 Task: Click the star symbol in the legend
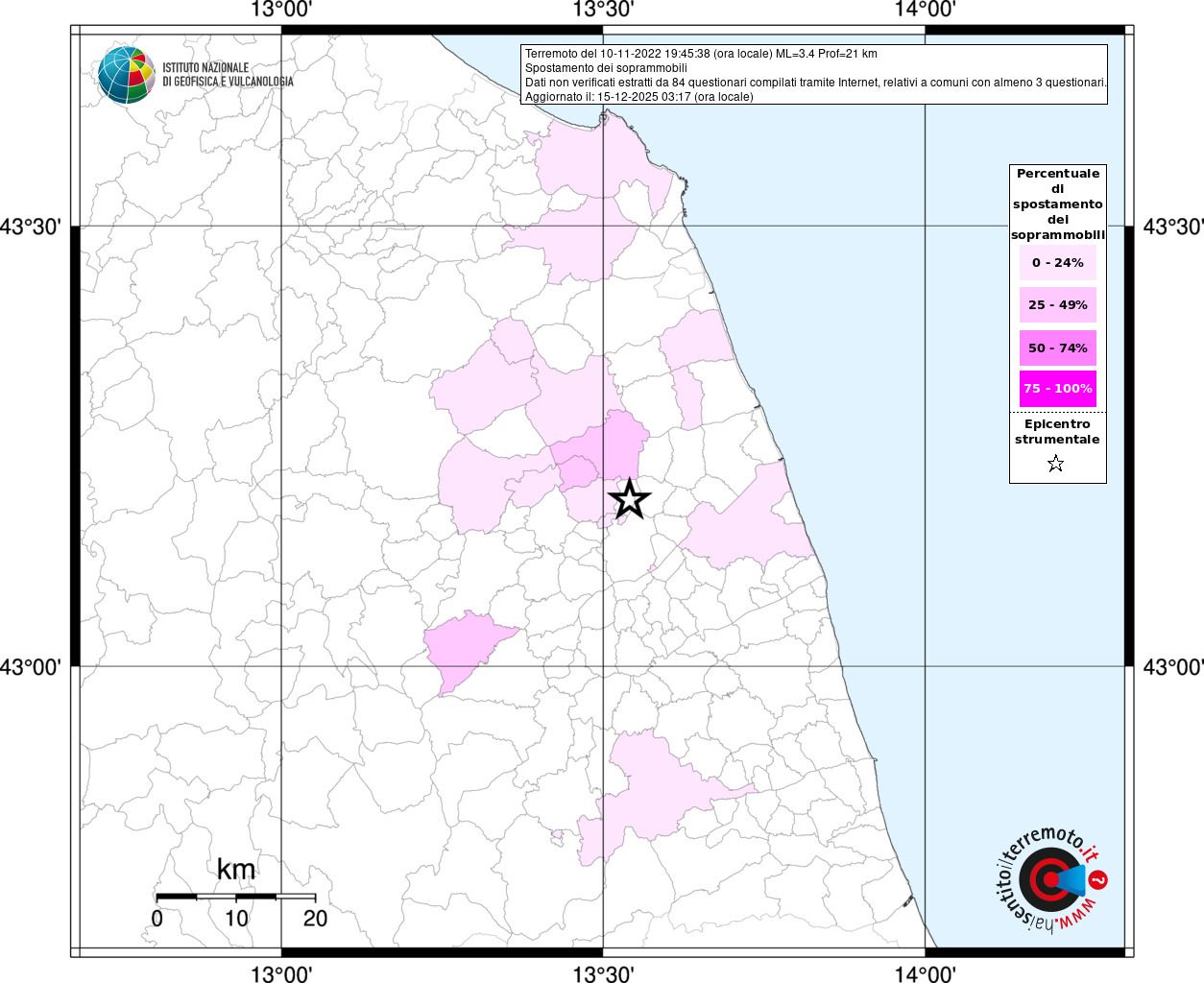point(1055,465)
